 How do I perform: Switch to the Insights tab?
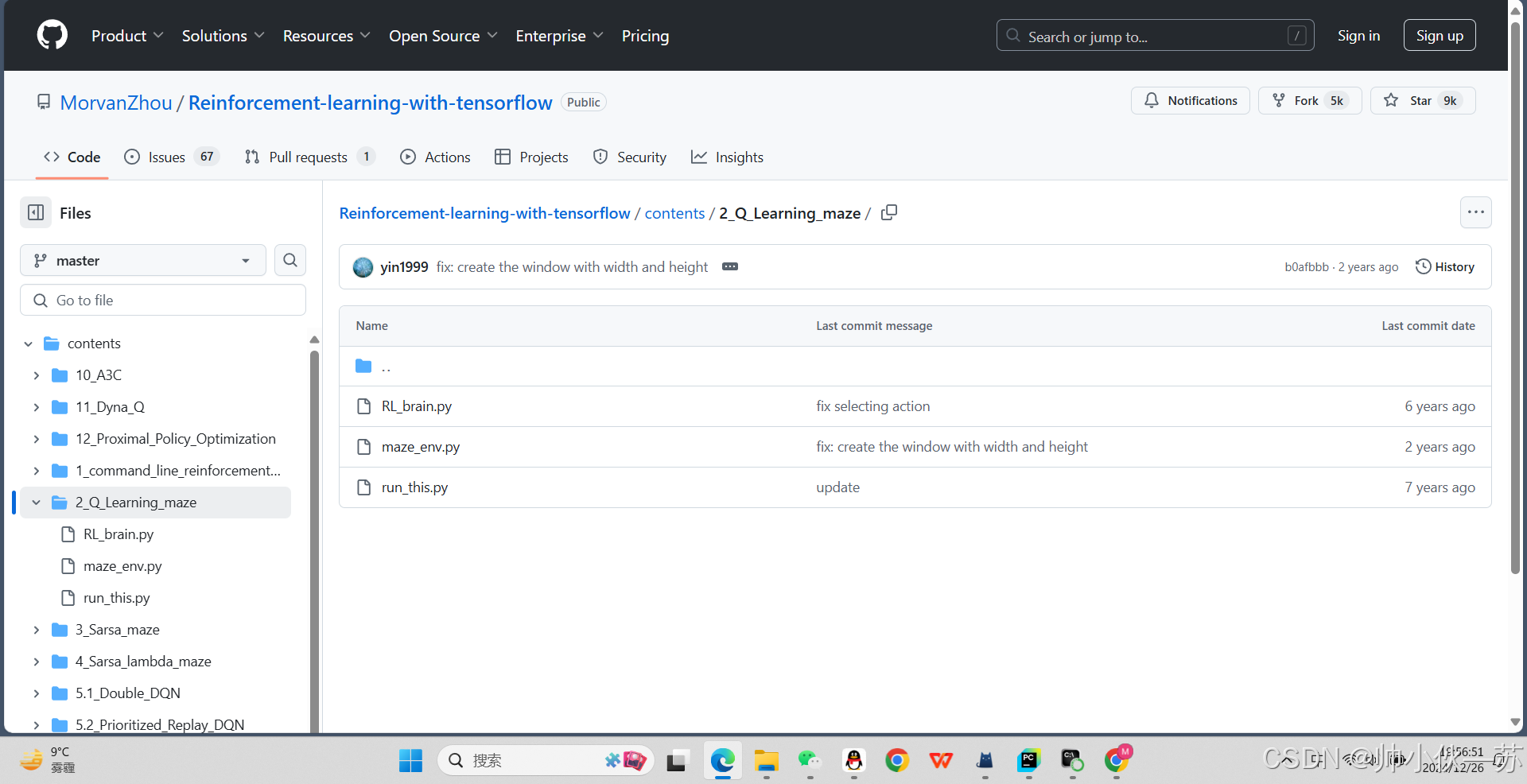point(727,157)
